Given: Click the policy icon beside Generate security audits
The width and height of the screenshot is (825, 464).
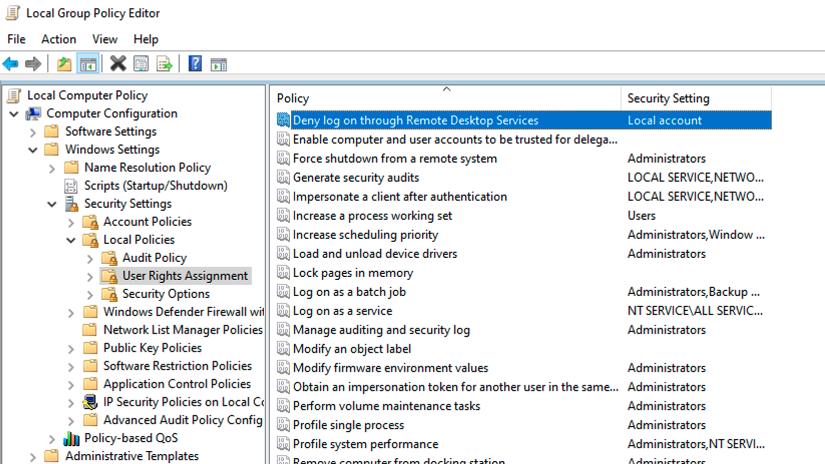Looking at the screenshot, I should (283, 177).
